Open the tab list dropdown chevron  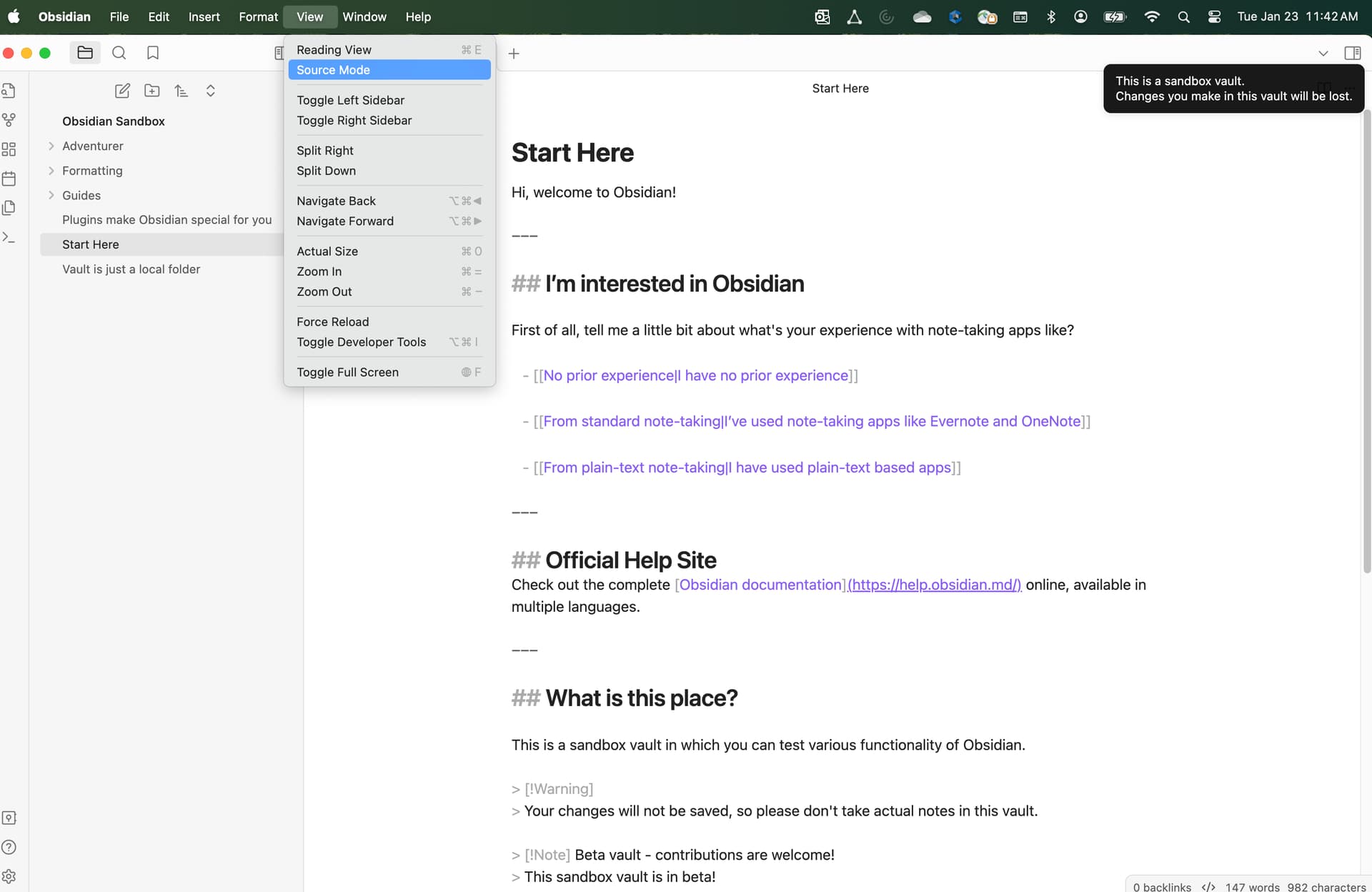tap(1323, 54)
